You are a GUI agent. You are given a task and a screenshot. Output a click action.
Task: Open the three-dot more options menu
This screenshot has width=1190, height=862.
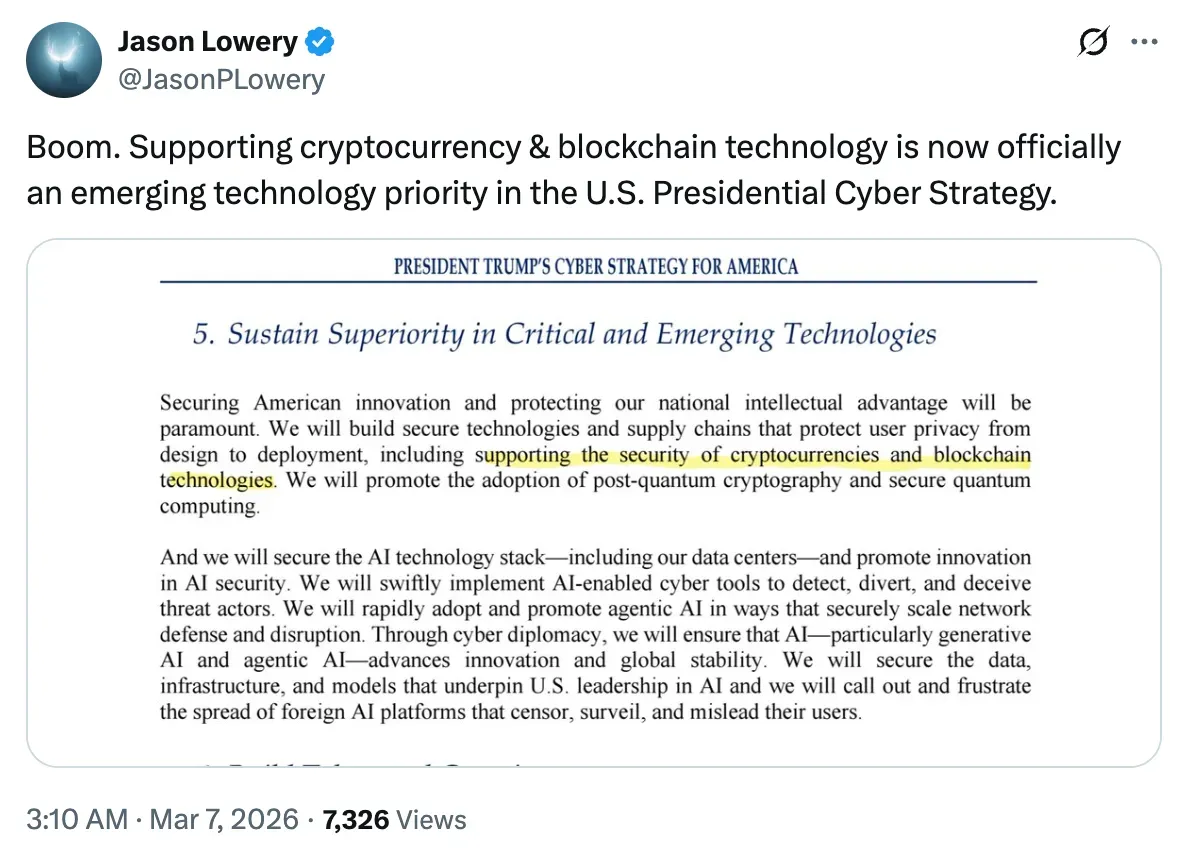click(x=1144, y=43)
